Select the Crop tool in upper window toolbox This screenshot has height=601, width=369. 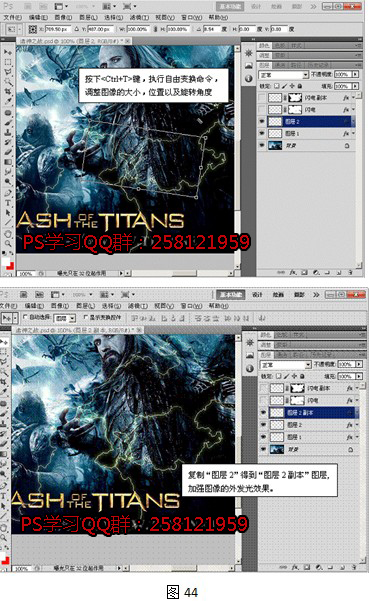[7, 92]
